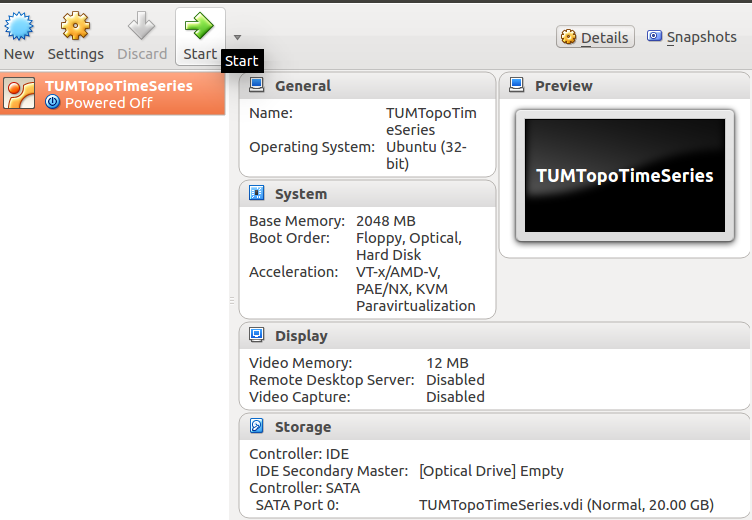This screenshot has height=520, width=752.
Task: Switch to the Snapshots view
Action: click(692, 37)
